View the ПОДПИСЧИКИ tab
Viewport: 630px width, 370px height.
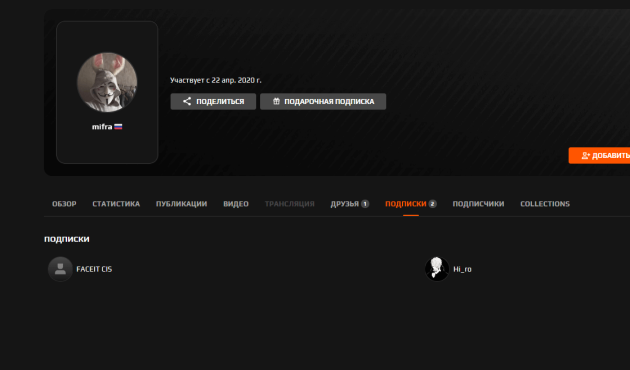click(x=479, y=204)
